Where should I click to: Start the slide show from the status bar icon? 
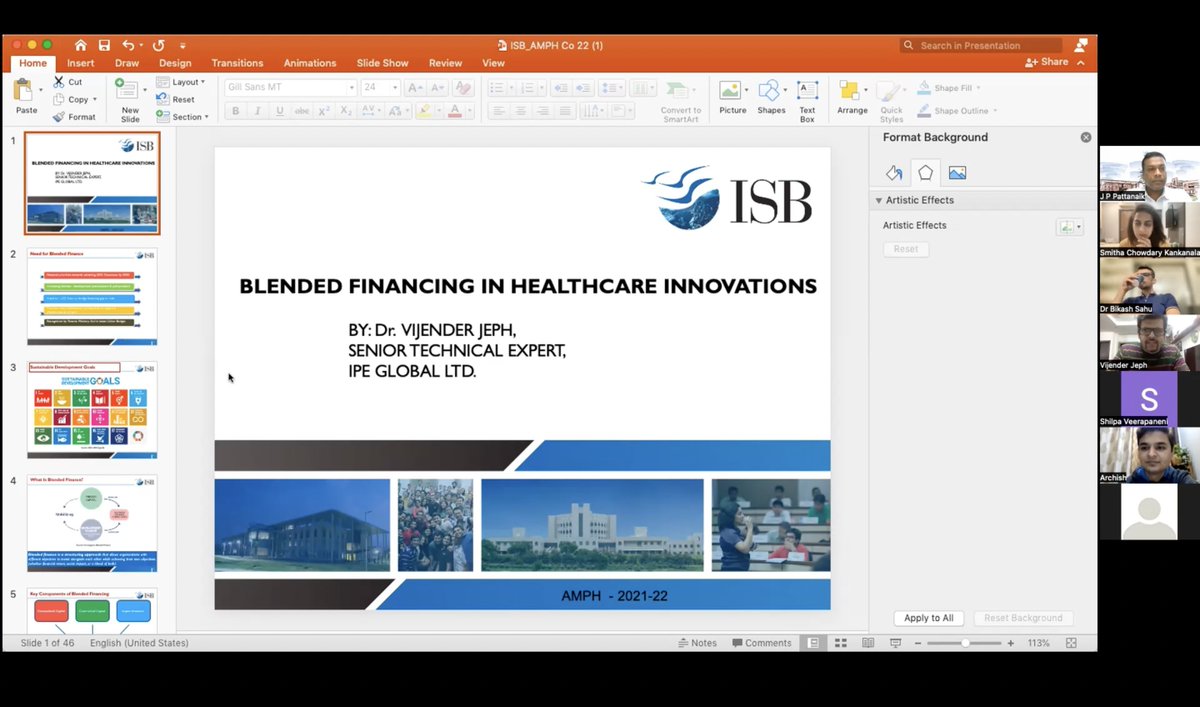pyautogui.click(x=895, y=643)
